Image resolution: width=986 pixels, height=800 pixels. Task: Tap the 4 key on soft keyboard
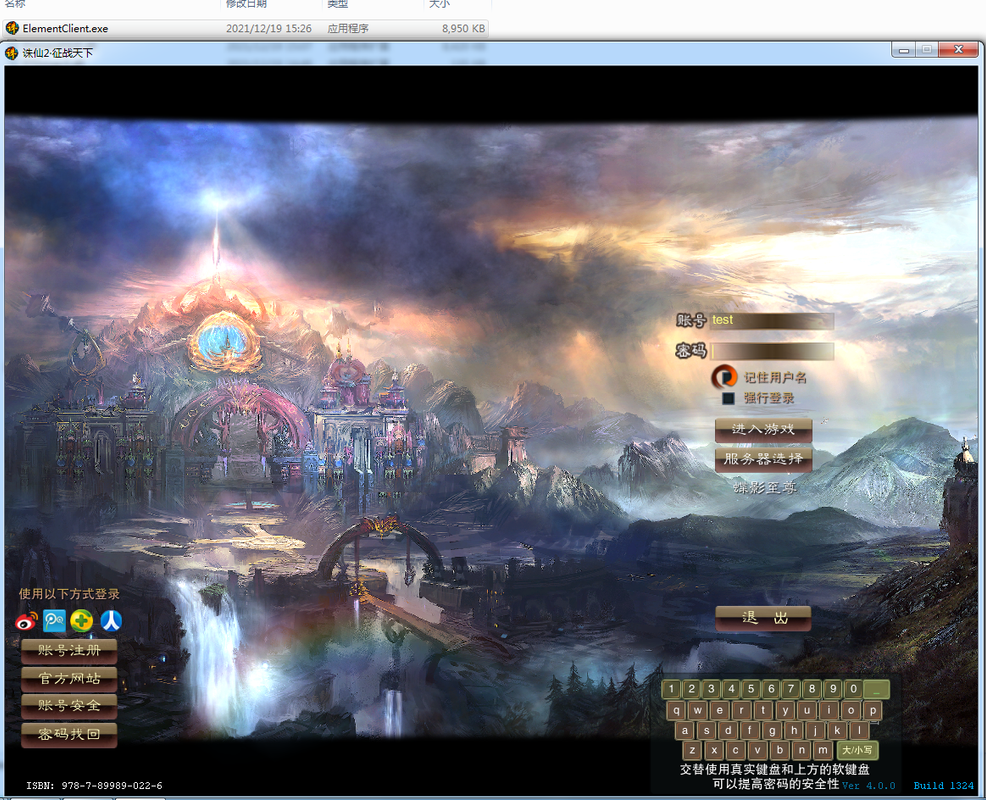click(x=731, y=689)
